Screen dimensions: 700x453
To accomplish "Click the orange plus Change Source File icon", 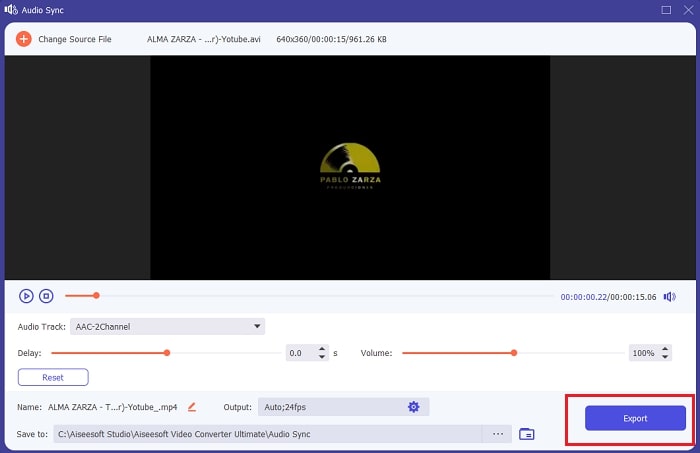I will (24, 39).
